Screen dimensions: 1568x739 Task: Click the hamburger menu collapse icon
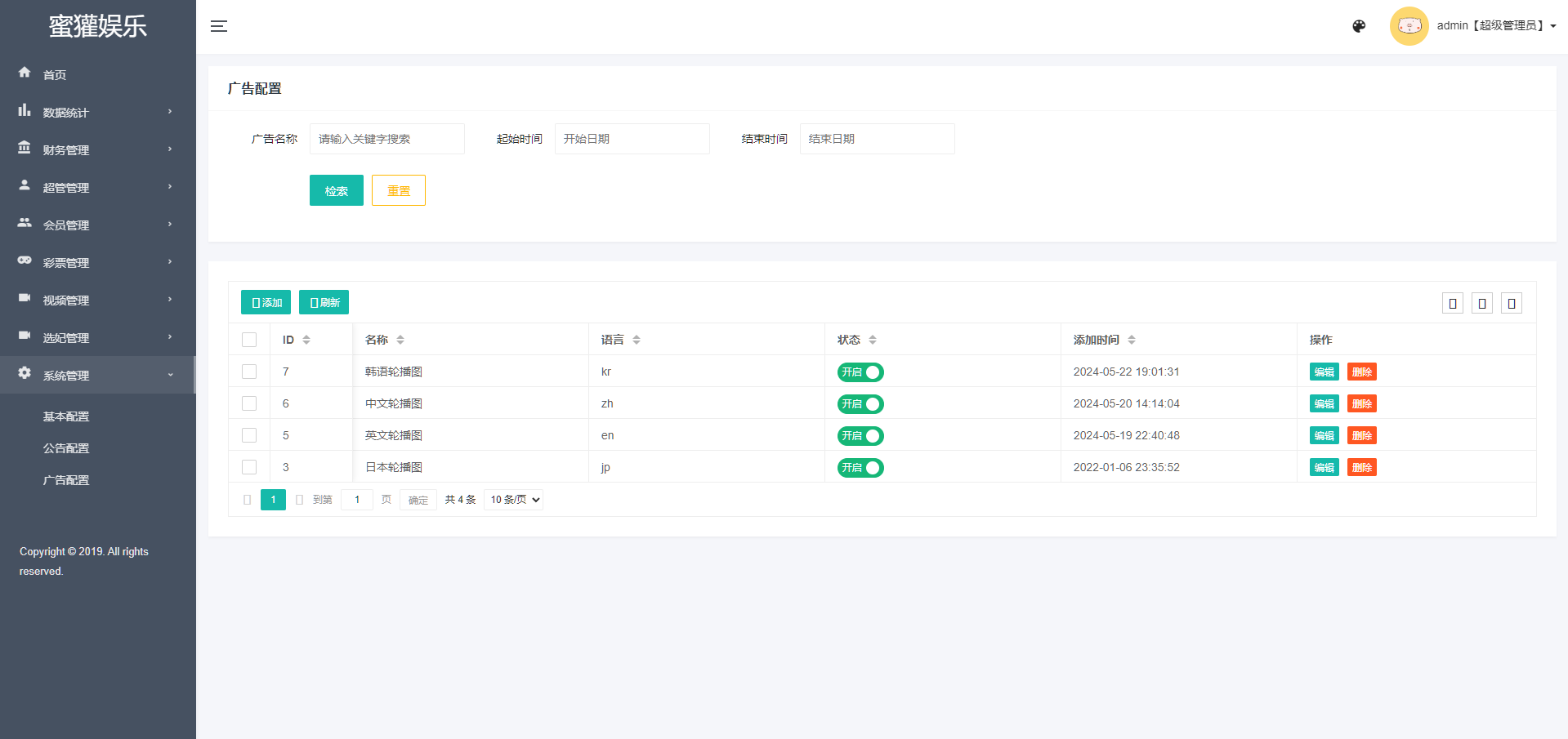pyautogui.click(x=218, y=26)
